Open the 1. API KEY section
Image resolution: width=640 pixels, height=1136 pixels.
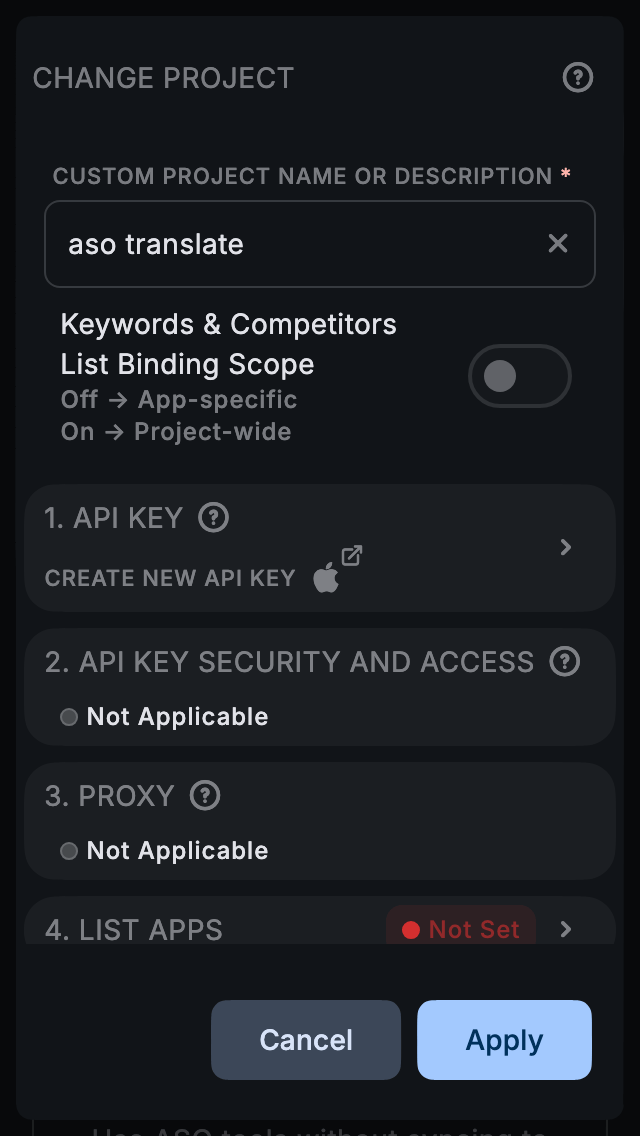[x=114, y=518]
